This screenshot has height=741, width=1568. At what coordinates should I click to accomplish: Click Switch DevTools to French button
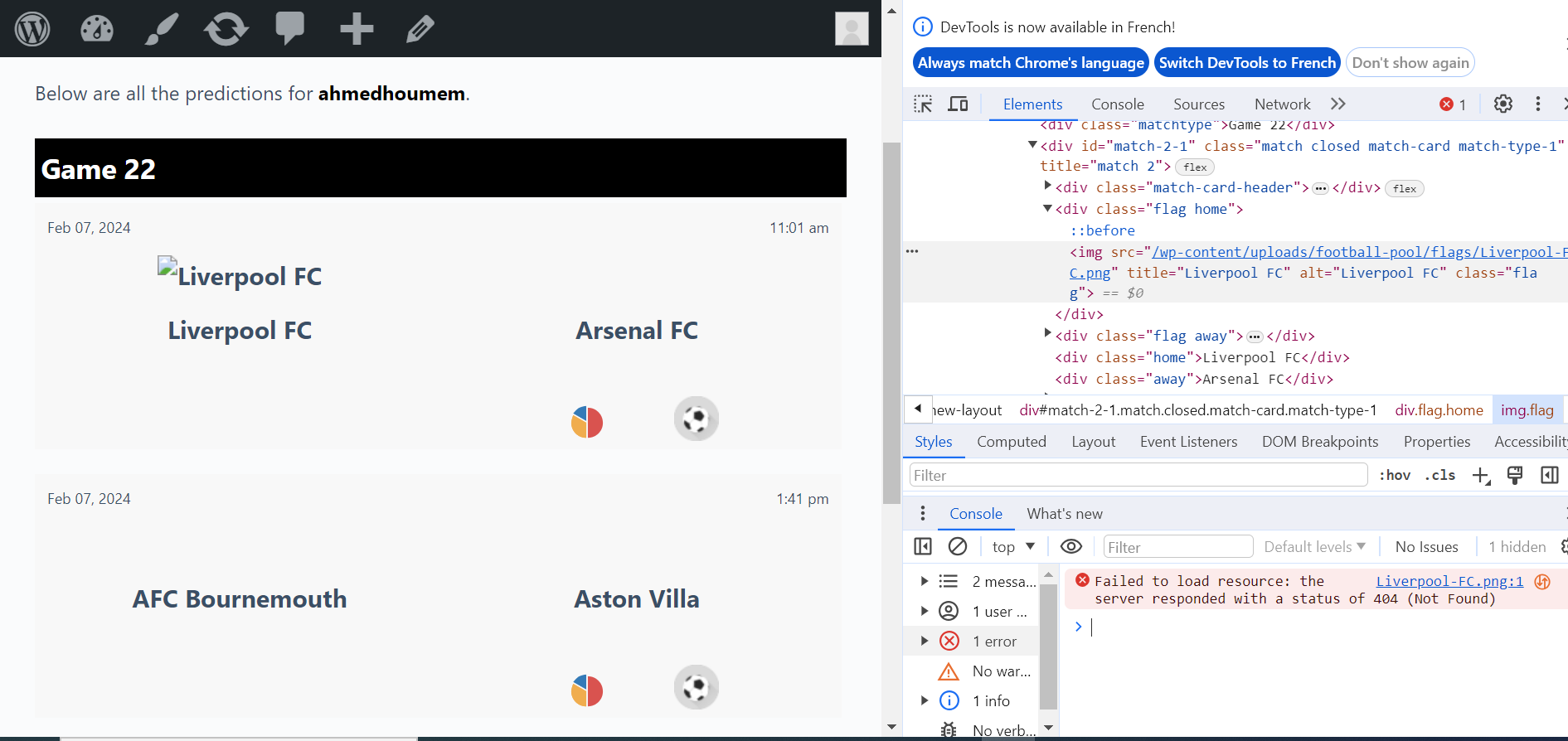1247,63
